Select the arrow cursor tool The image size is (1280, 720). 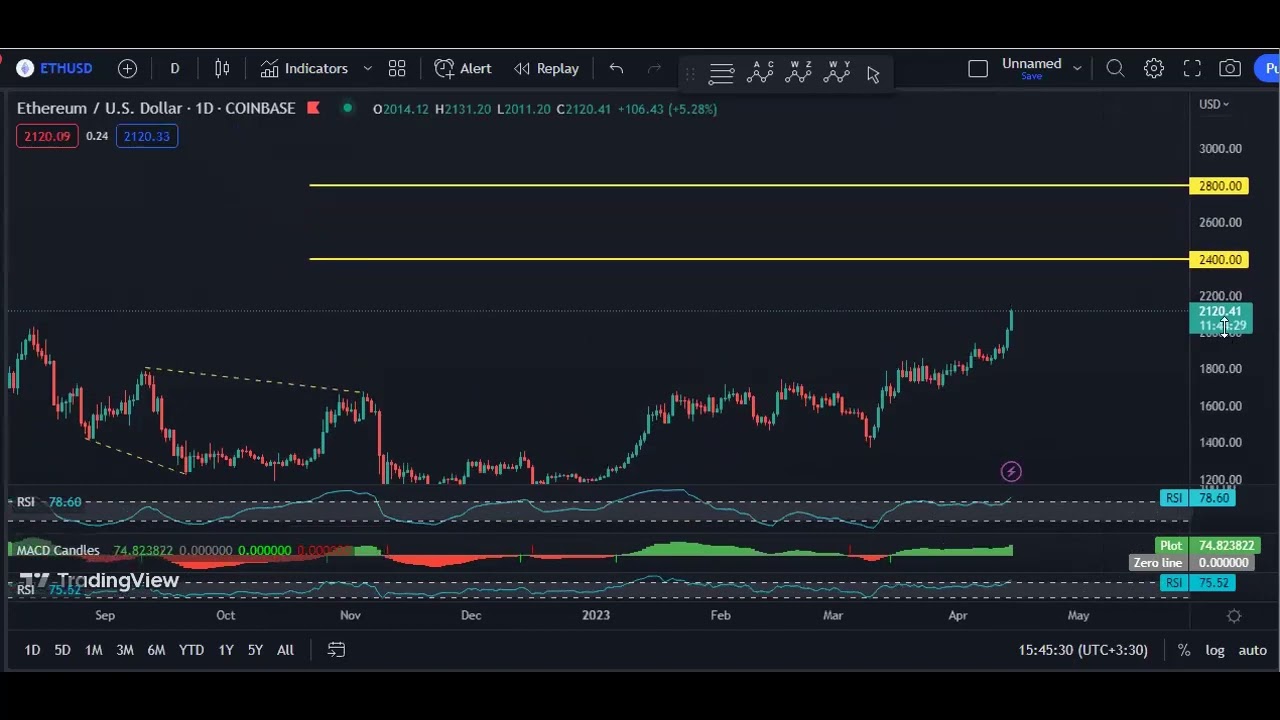(x=873, y=74)
